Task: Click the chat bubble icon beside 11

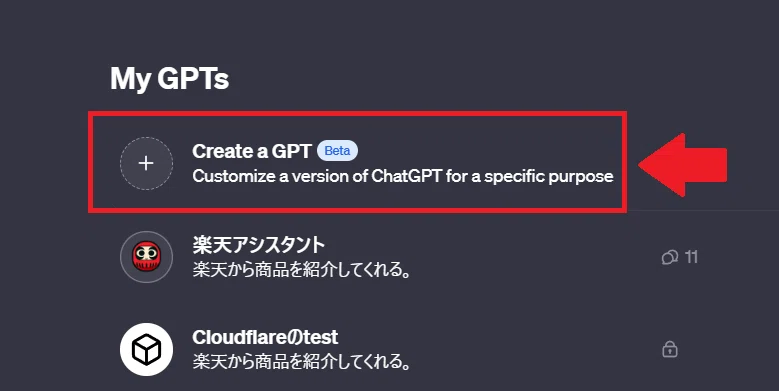Action: pyautogui.click(x=670, y=257)
